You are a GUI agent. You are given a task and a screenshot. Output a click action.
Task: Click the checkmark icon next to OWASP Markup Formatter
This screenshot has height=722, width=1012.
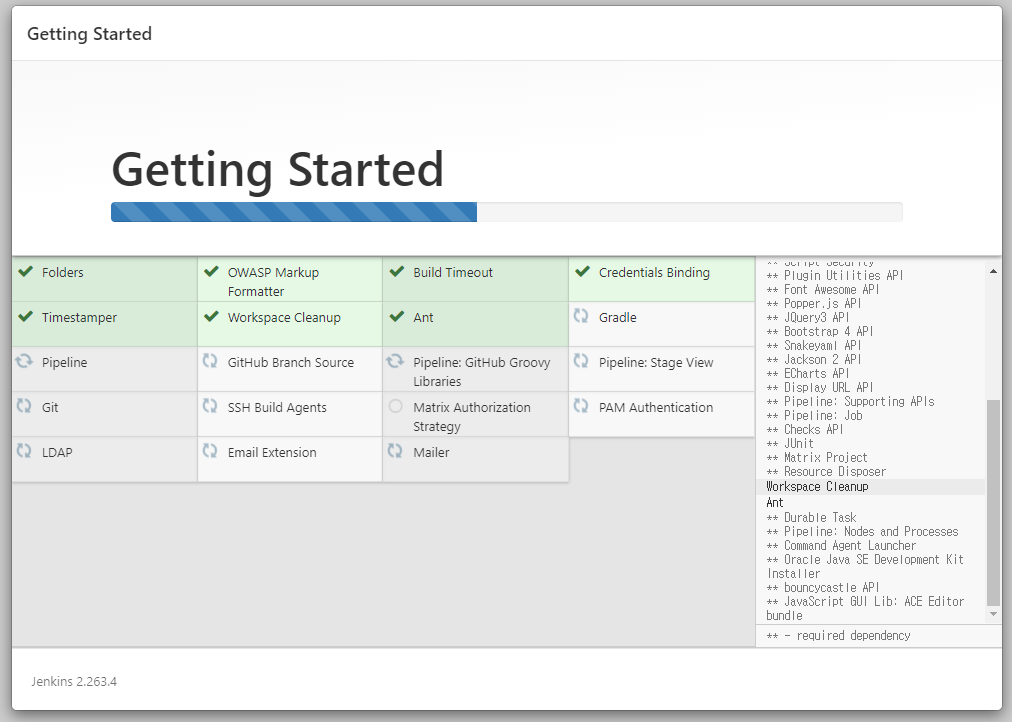point(211,272)
